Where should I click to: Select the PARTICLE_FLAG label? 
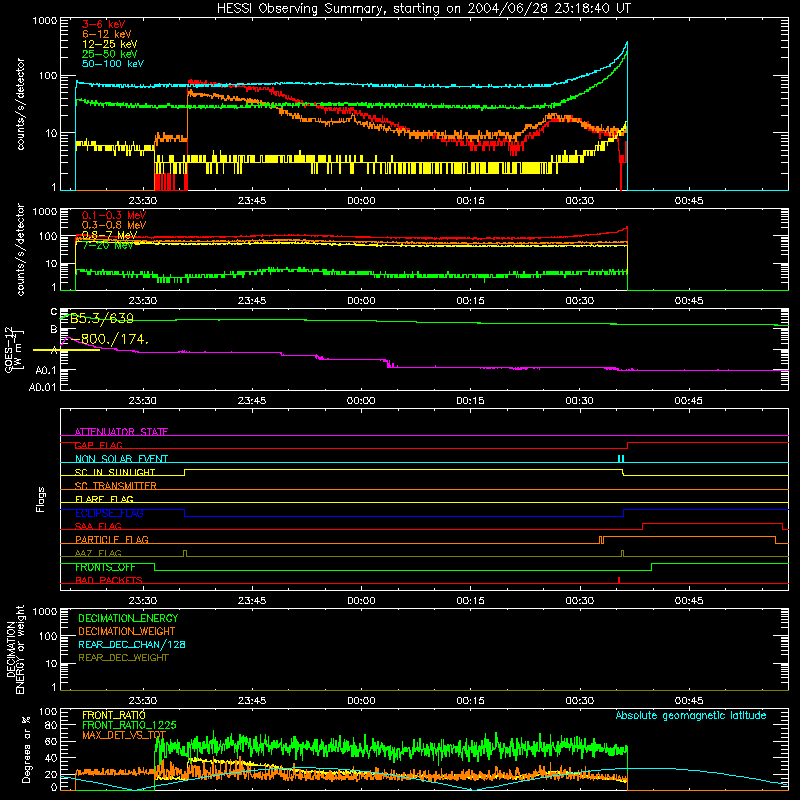[112, 539]
